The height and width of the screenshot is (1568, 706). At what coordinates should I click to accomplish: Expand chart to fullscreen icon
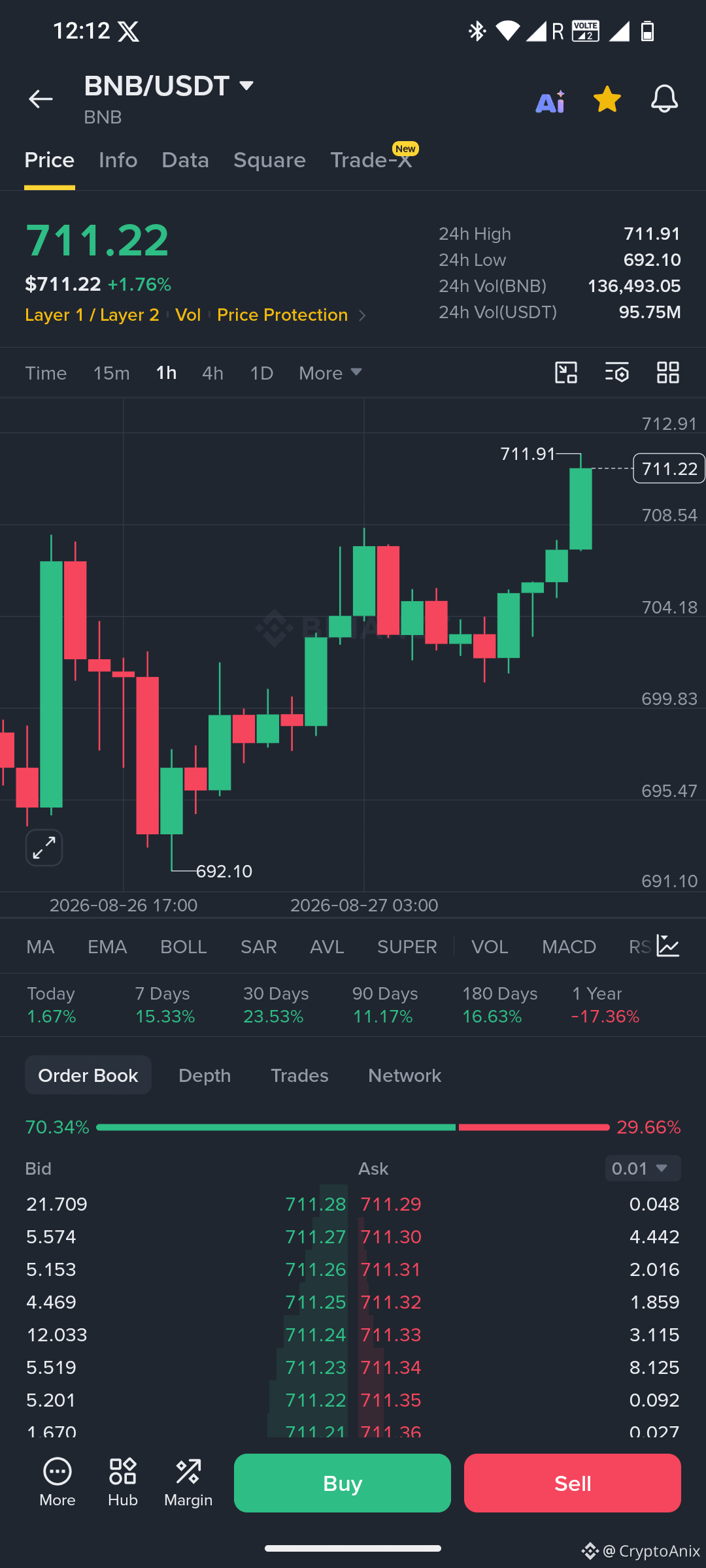point(44,848)
